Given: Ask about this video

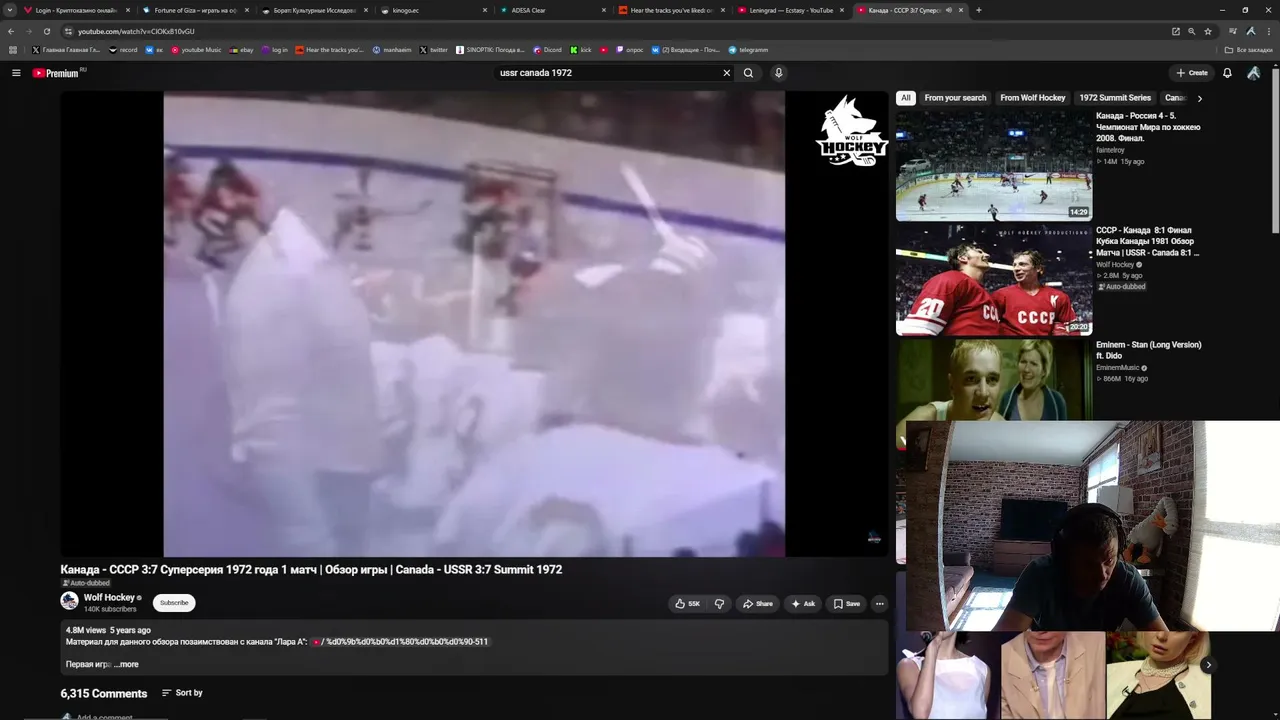Looking at the screenshot, I should (x=803, y=604).
